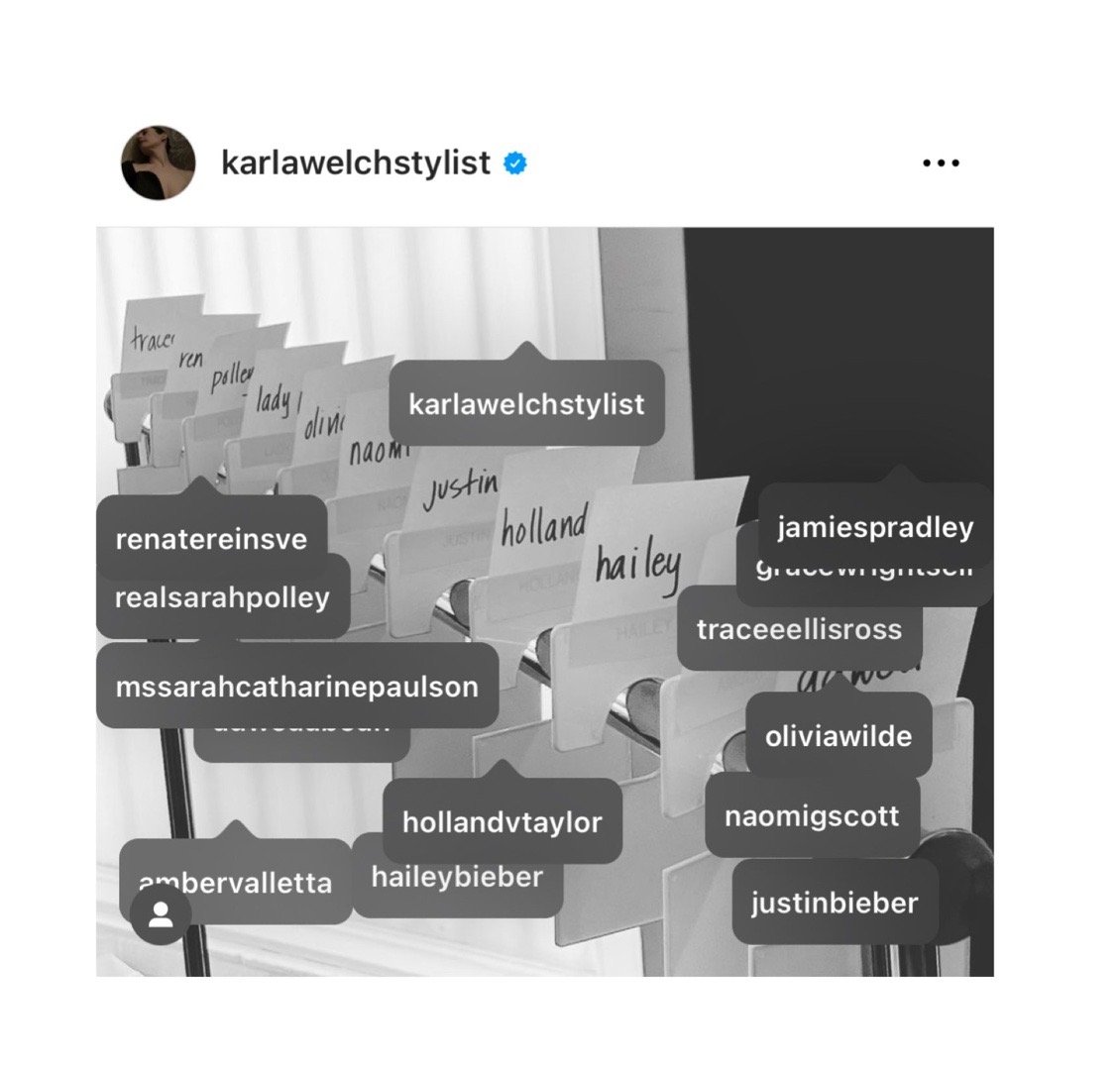
Task: Open the naomigscott tag
Action: [812, 816]
